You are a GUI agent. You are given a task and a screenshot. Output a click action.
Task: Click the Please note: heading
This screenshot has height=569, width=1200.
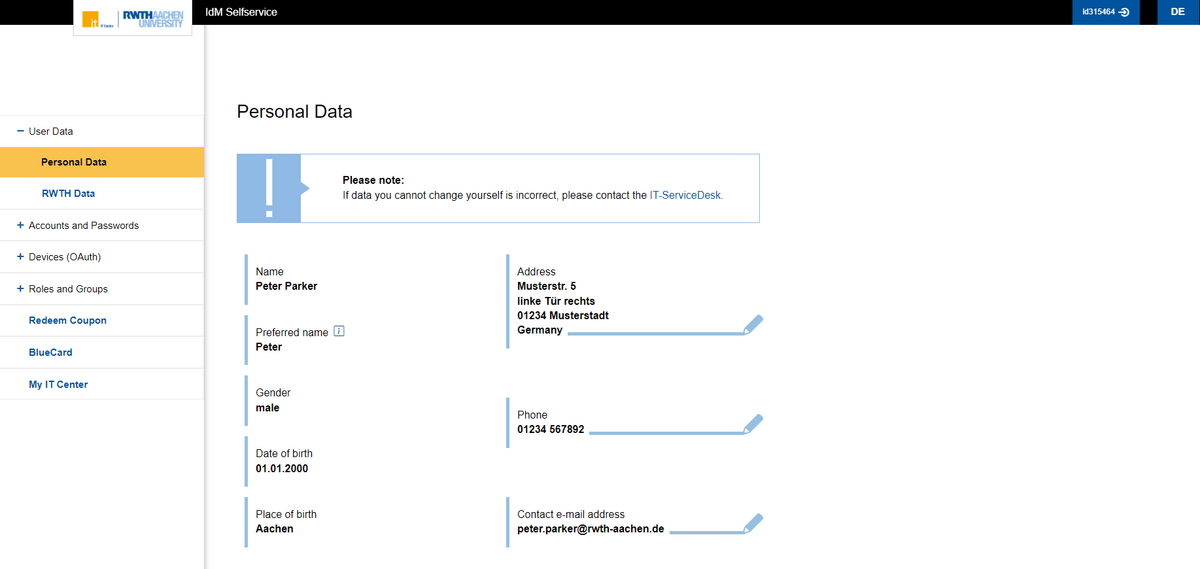373,181
